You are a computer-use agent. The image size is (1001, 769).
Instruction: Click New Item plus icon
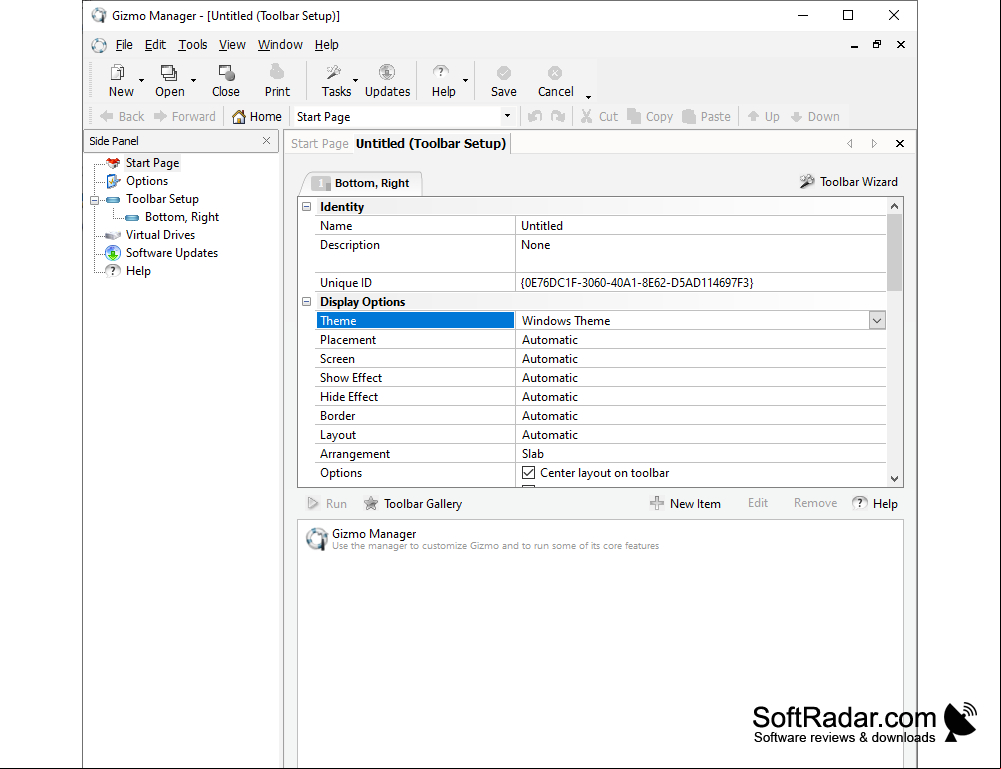point(657,503)
